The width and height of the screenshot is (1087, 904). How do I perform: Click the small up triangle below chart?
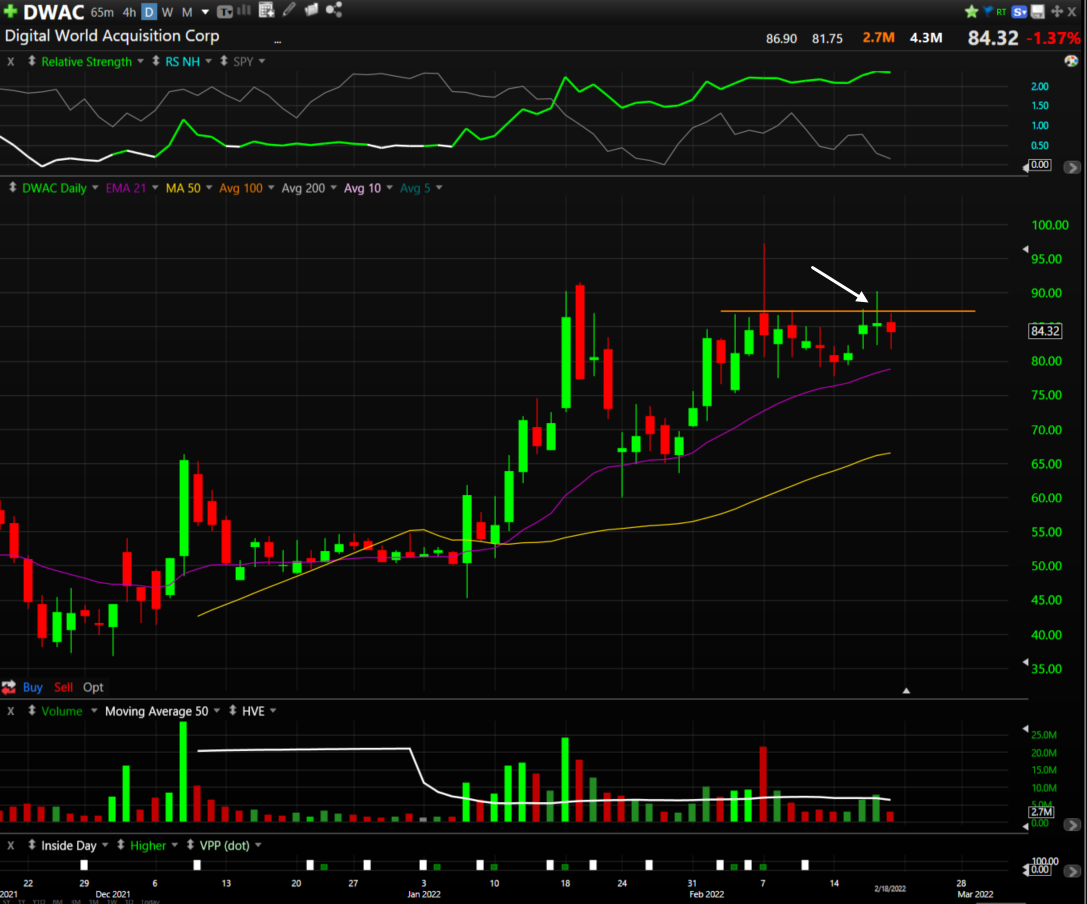tap(906, 690)
